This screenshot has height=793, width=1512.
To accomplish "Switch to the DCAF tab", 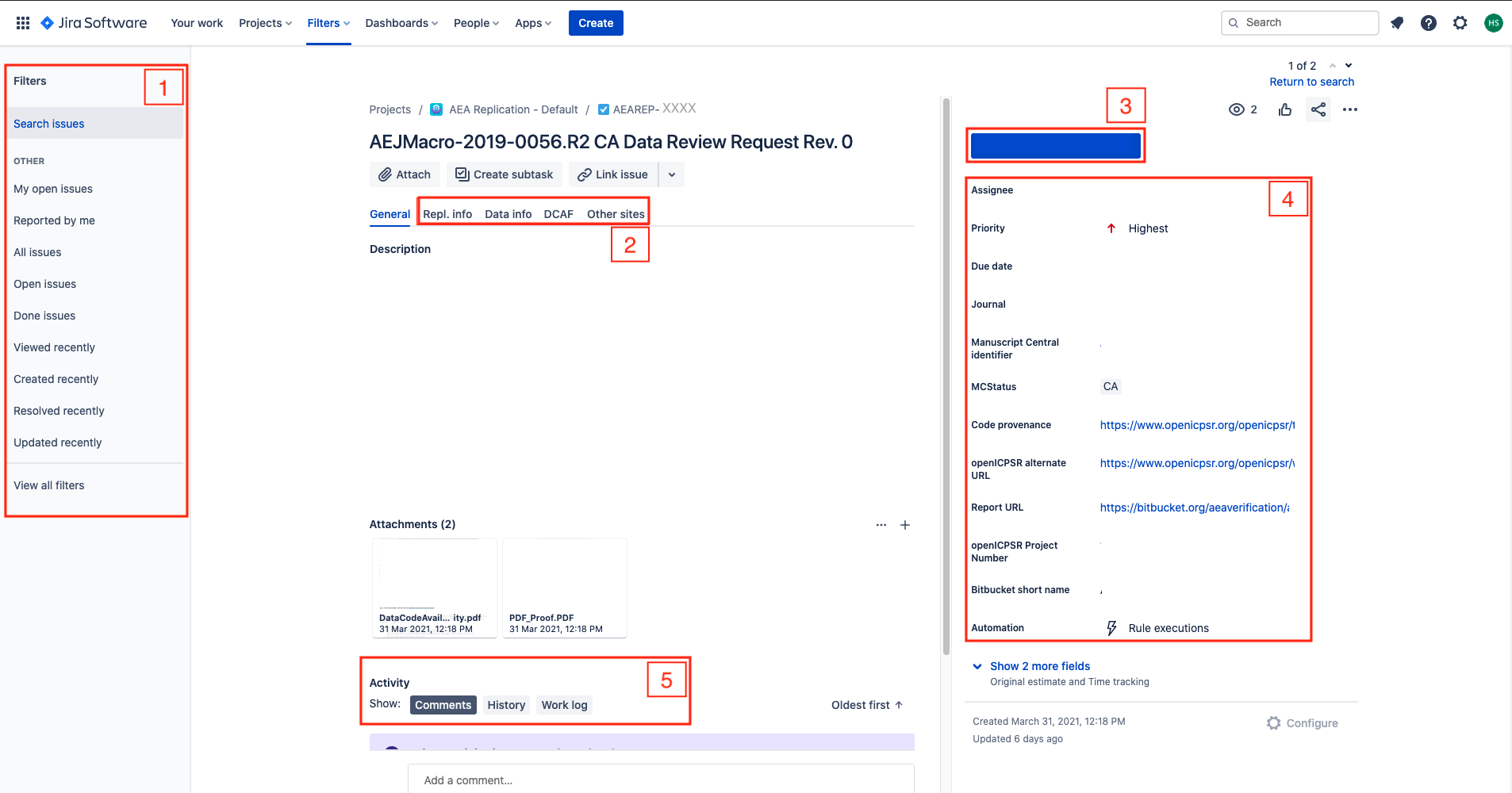I will pyautogui.click(x=558, y=214).
